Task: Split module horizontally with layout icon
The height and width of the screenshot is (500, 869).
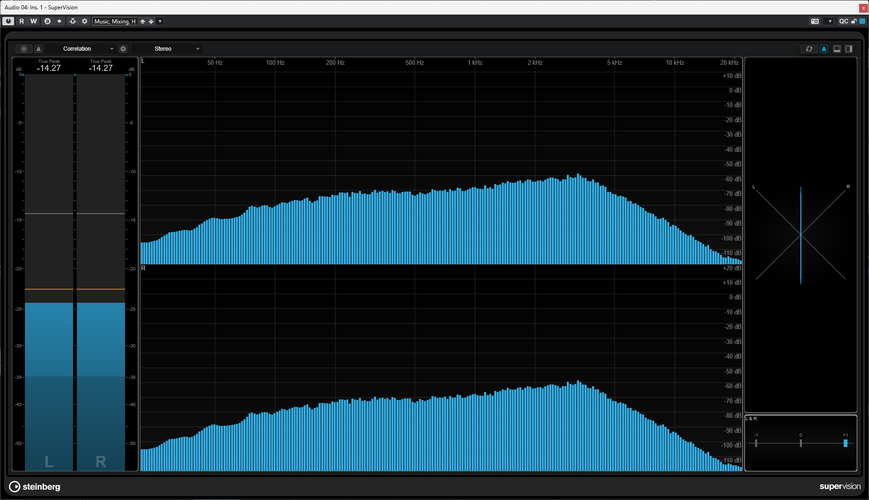Action: (837, 49)
